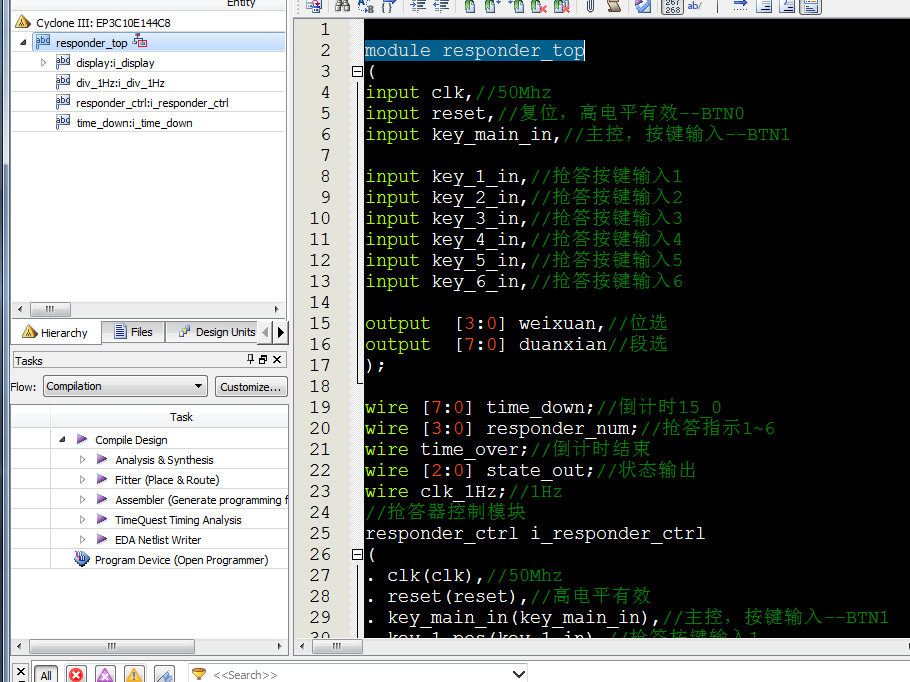
Task: Expand the display:i_display hierarchy node
Action: point(43,63)
